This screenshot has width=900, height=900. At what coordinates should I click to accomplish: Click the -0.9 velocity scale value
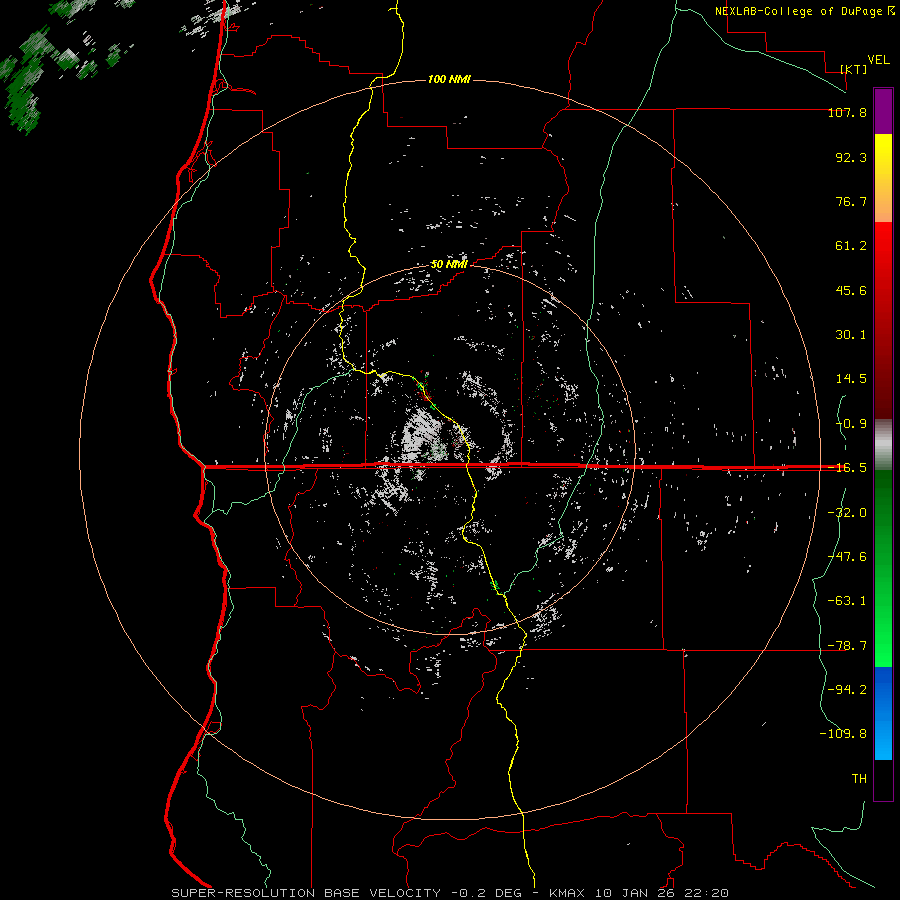(x=851, y=424)
